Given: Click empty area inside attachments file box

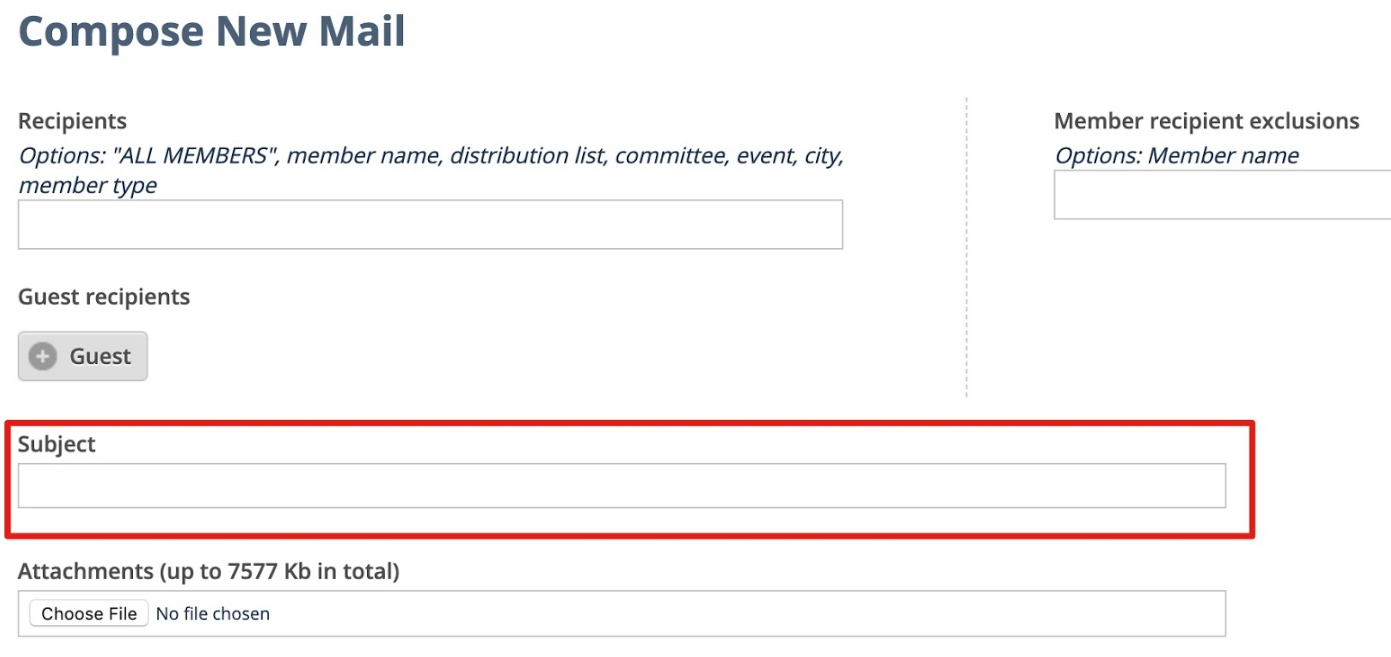Looking at the screenshot, I should point(750,613).
